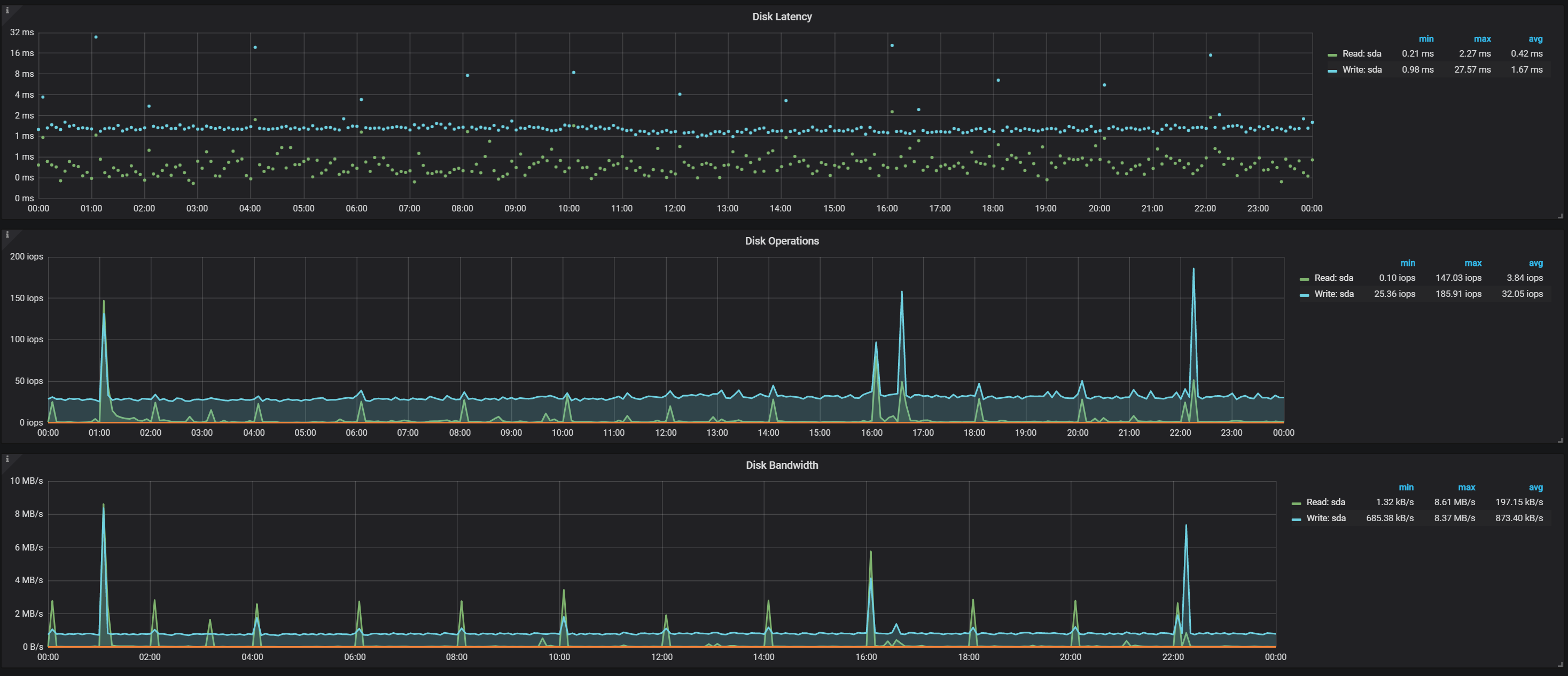Click Read: sda color swatch in Disk Operations legend
1568x676 pixels.
[1304, 279]
